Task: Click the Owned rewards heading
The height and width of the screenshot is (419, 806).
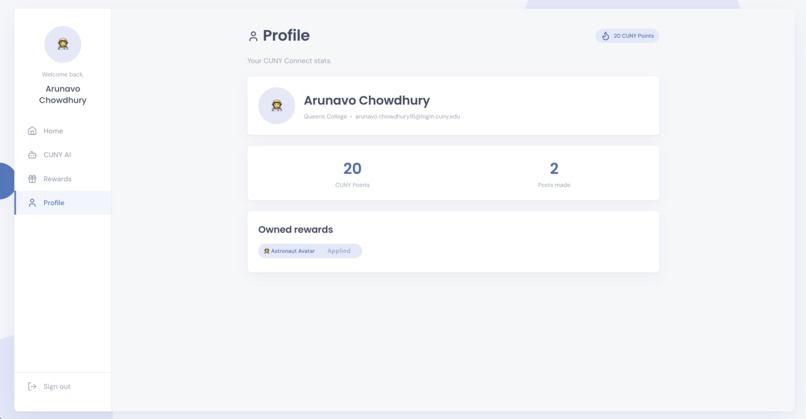Action: (296, 229)
